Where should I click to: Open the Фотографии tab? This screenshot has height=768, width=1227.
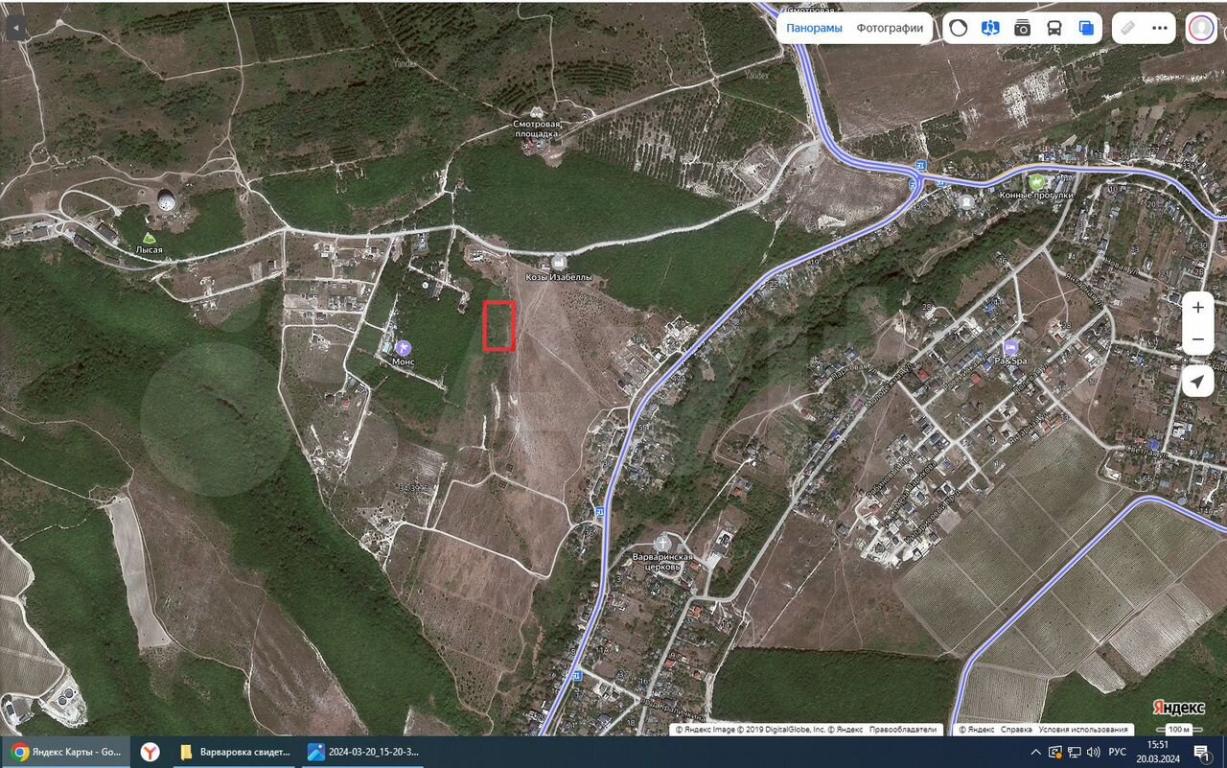tap(889, 28)
